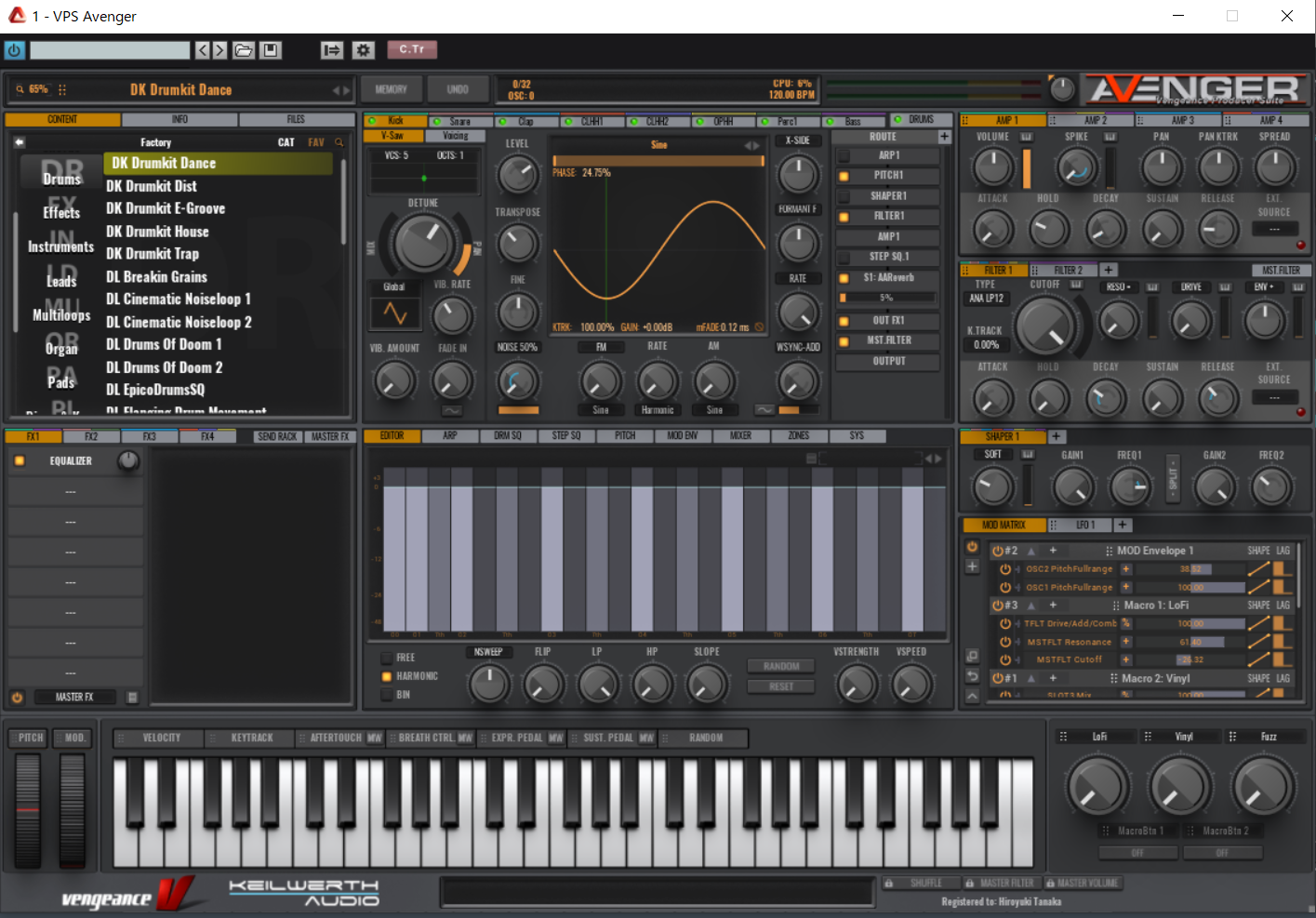This screenshot has height=918, width=1316.
Task: Click the back arrow in Factory browser
Action: tap(19, 142)
